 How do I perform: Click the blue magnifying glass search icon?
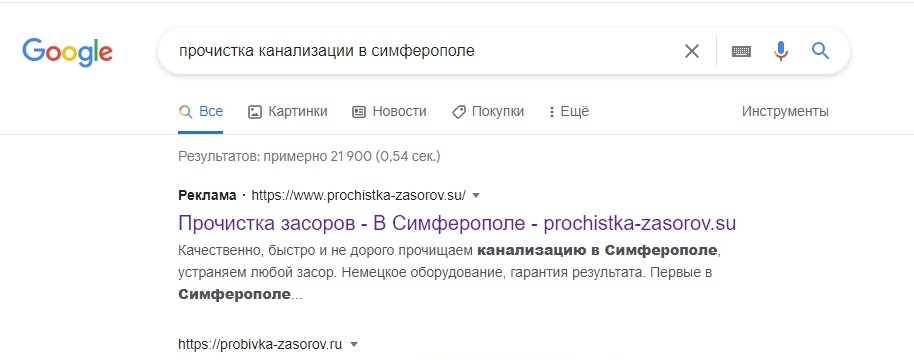coord(820,51)
